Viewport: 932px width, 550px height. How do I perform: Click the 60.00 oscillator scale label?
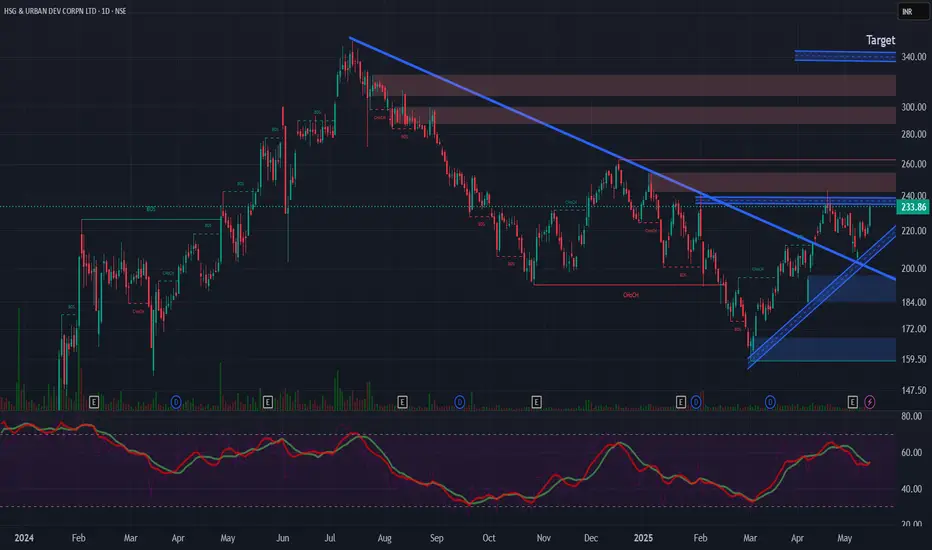coord(911,452)
